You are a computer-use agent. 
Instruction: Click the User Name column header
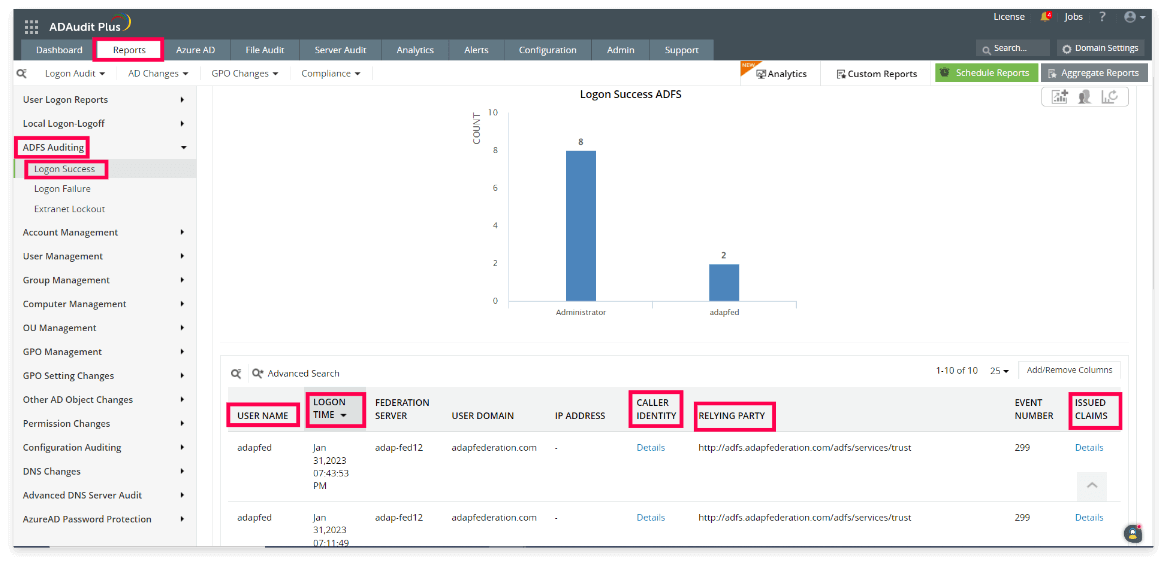tap(262, 416)
